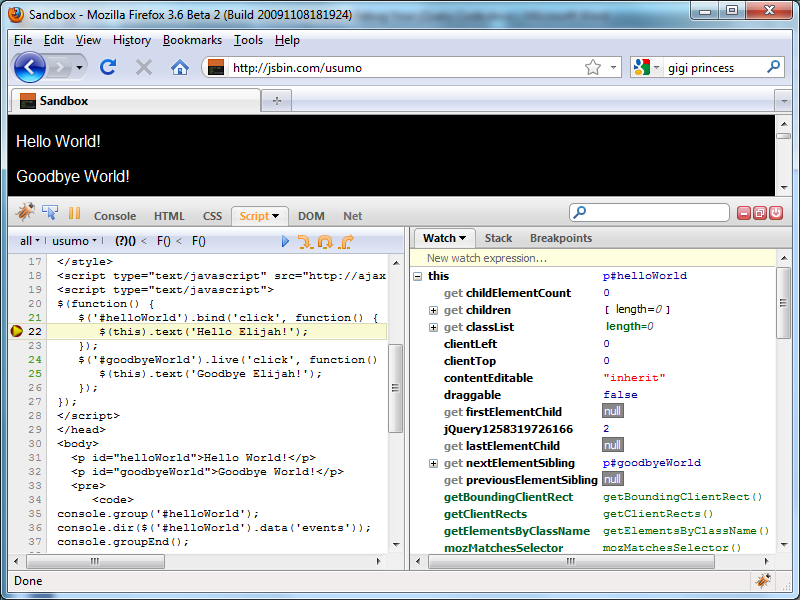Image resolution: width=800 pixels, height=600 pixels.
Task: Click the (?)() call stack entry
Action: 125,241
